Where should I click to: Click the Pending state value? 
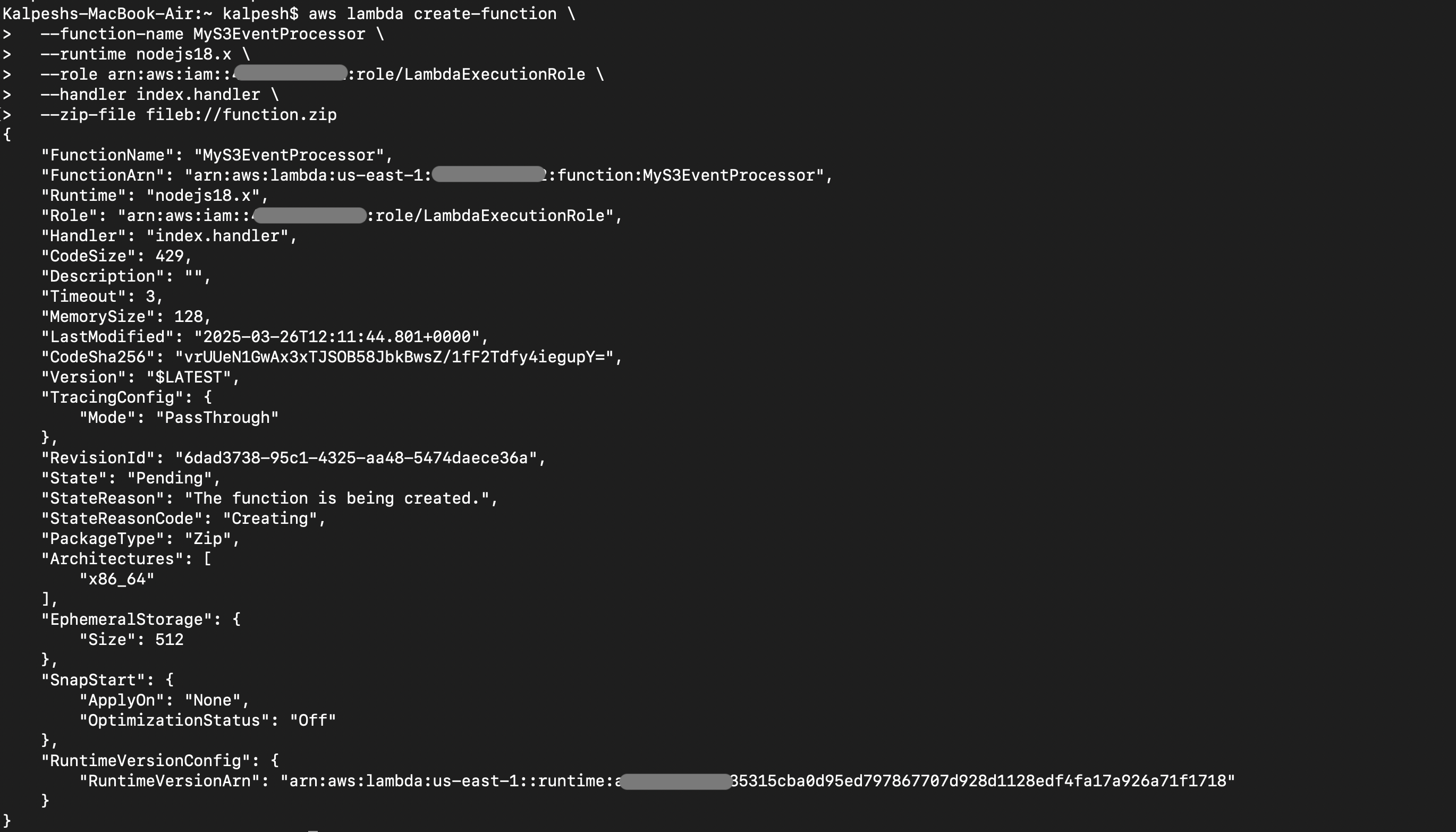(169, 478)
